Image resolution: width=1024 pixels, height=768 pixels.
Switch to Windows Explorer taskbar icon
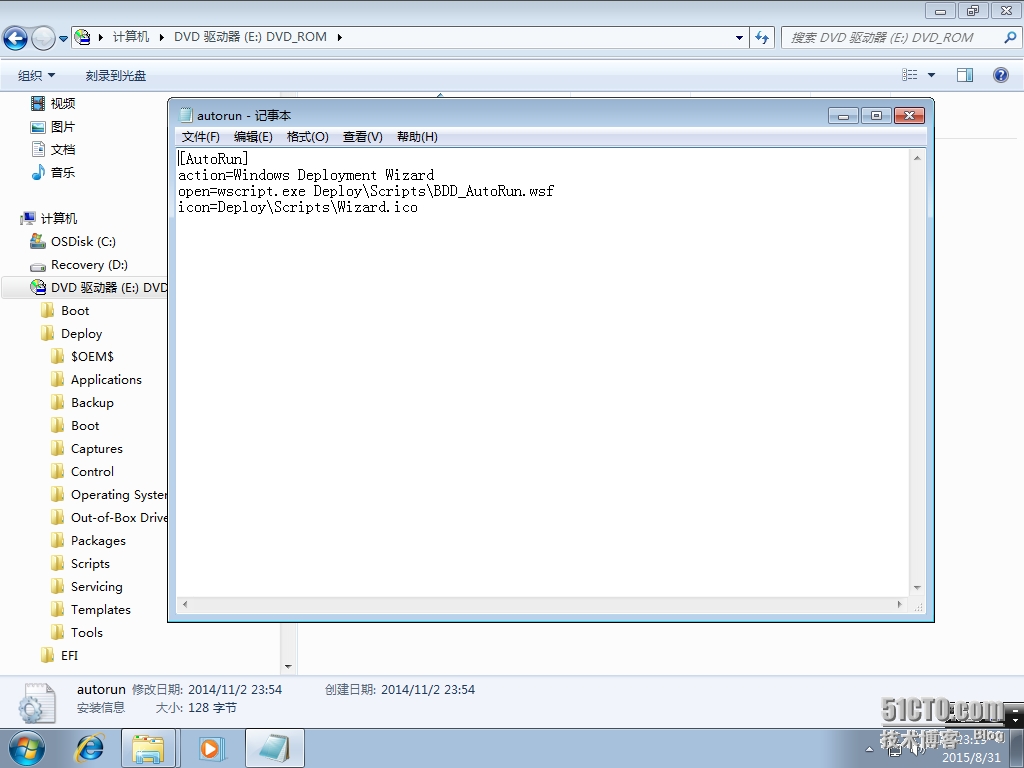148,748
